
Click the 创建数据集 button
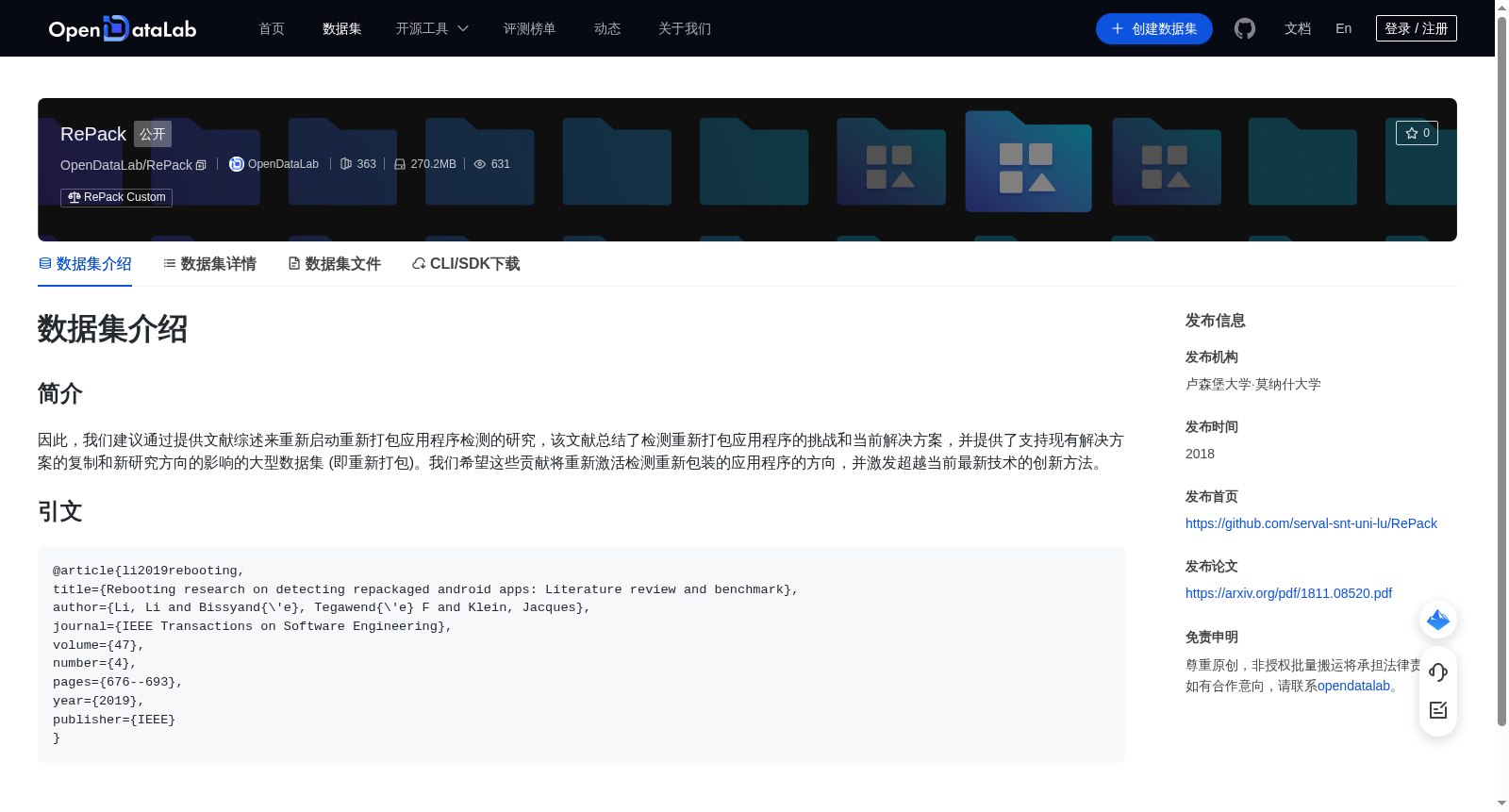pyautogui.click(x=1154, y=28)
